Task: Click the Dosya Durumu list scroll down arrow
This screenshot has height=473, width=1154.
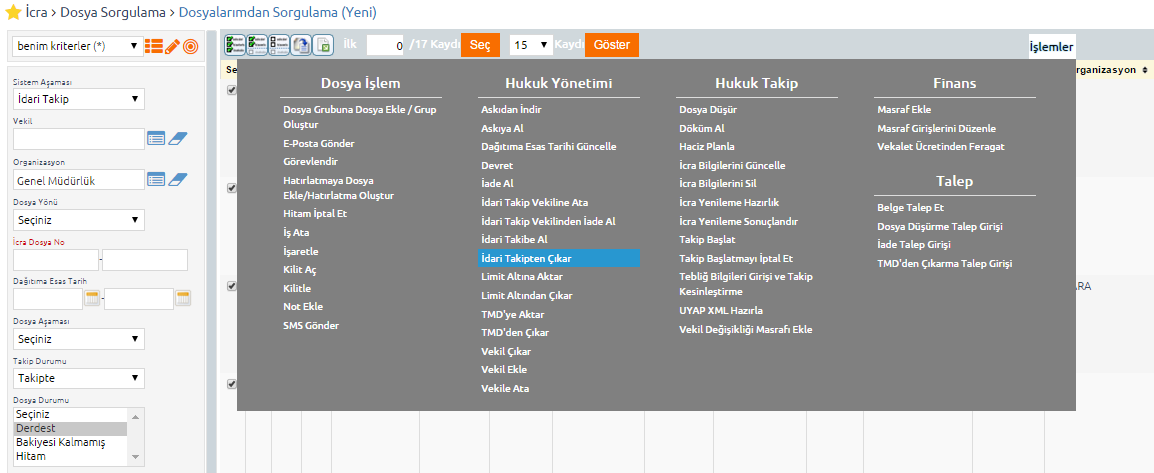Action: coord(135,457)
